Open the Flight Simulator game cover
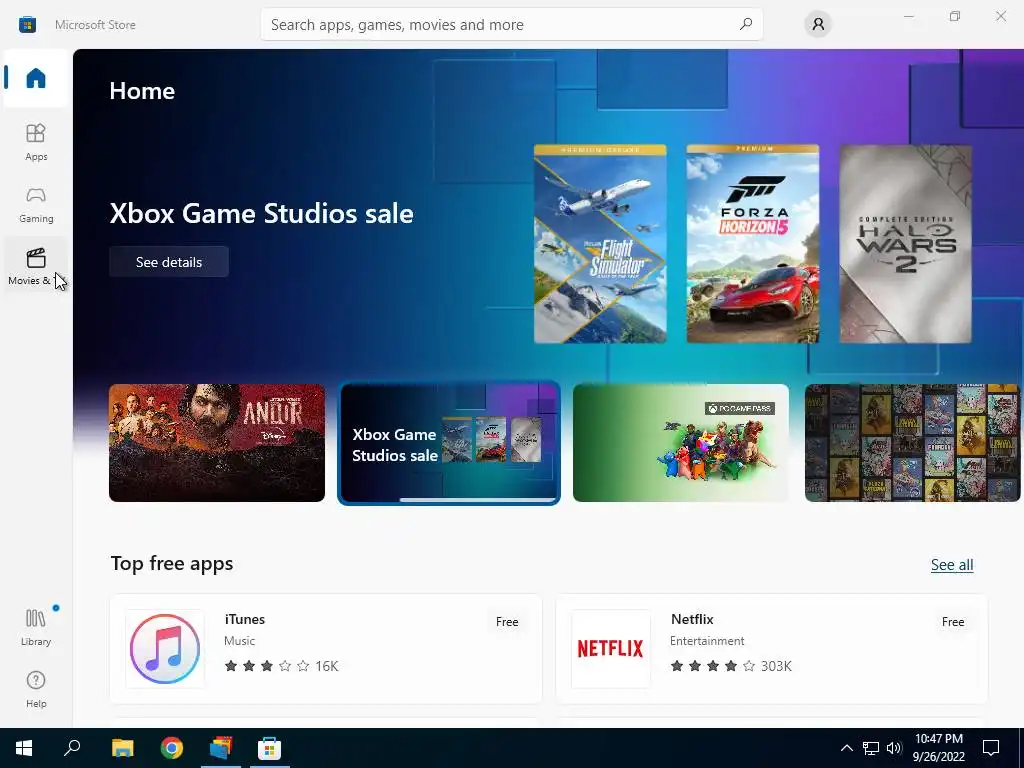Image resolution: width=1024 pixels, height=768 pixels. coord(600,244)
